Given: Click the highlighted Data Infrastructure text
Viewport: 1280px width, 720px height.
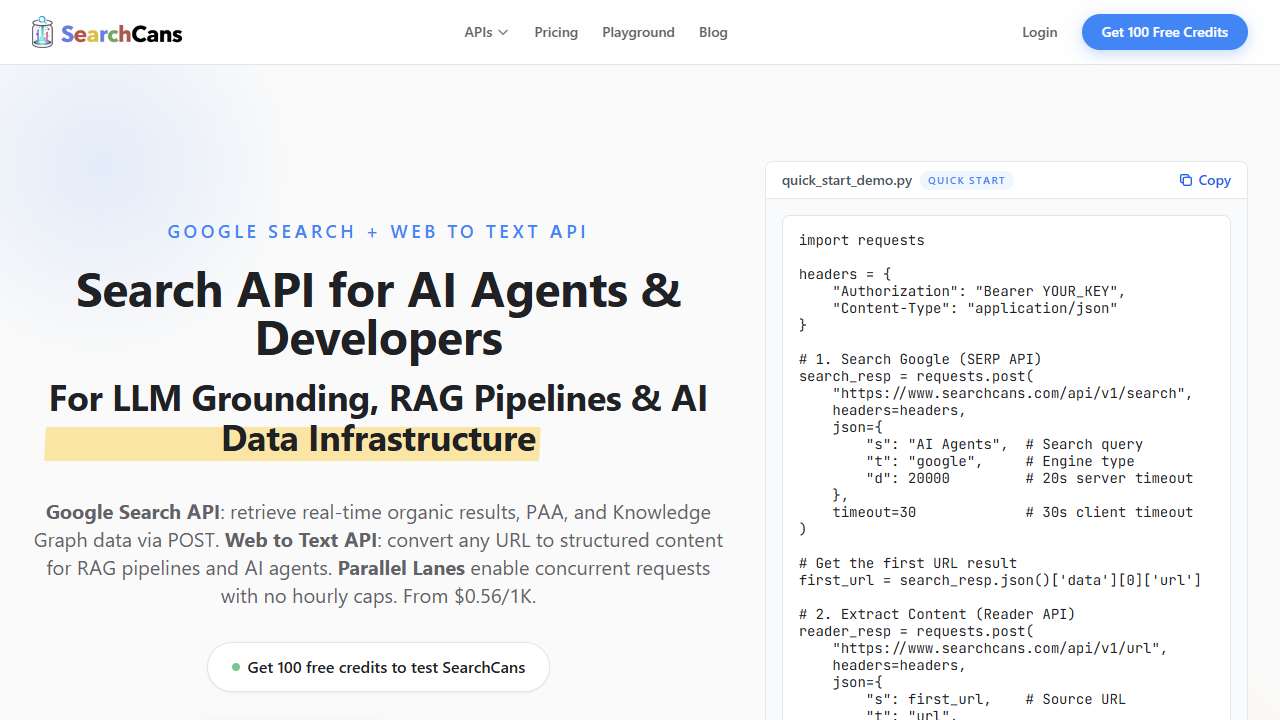Looking at the screenshot, I should [379, 439].
